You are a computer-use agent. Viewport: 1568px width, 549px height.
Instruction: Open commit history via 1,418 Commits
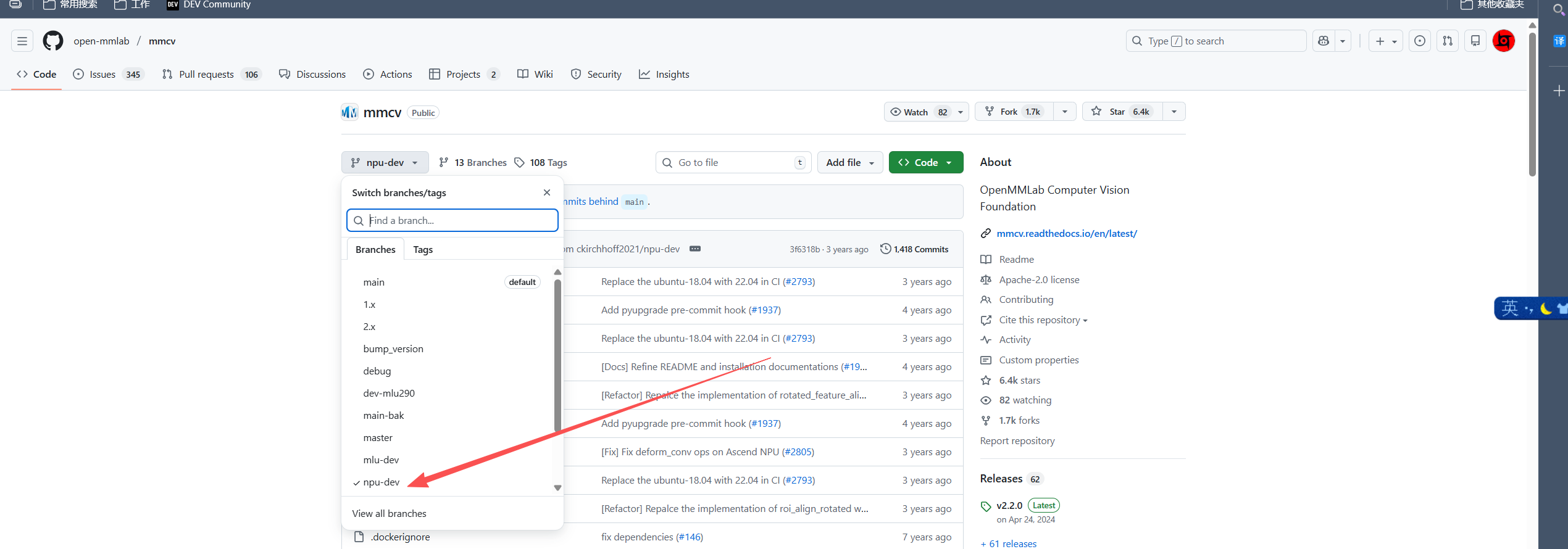coord(914,249)
